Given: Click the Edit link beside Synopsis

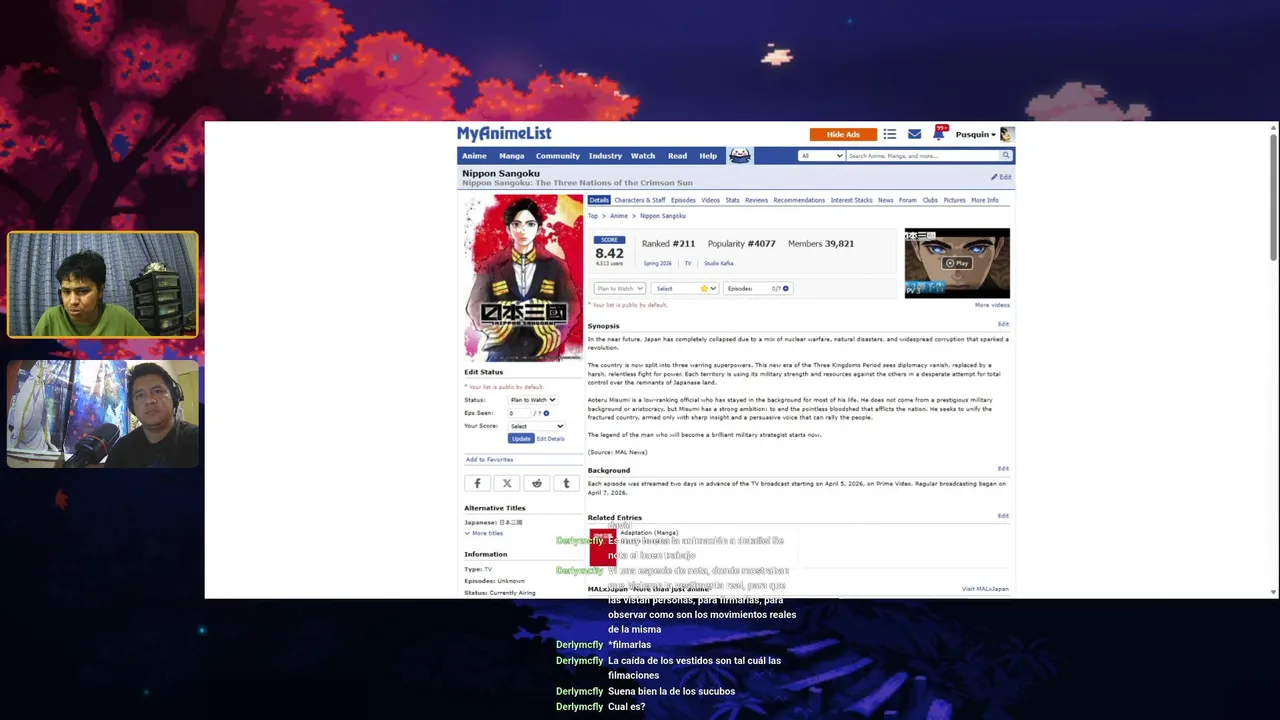Looking at the screenshot, I should coord(1003,324).
